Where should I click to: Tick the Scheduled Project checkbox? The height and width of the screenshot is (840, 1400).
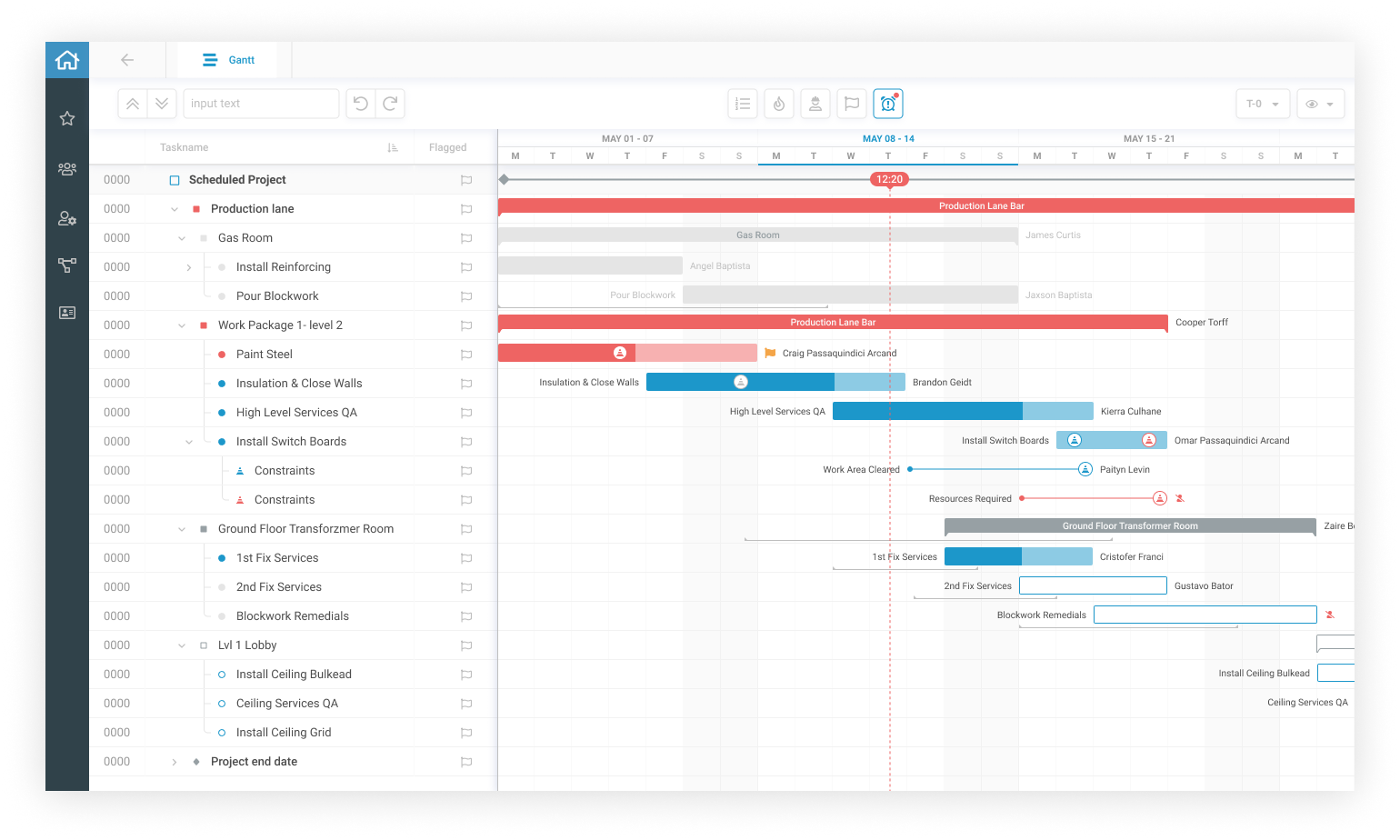(x=175, y=180)
